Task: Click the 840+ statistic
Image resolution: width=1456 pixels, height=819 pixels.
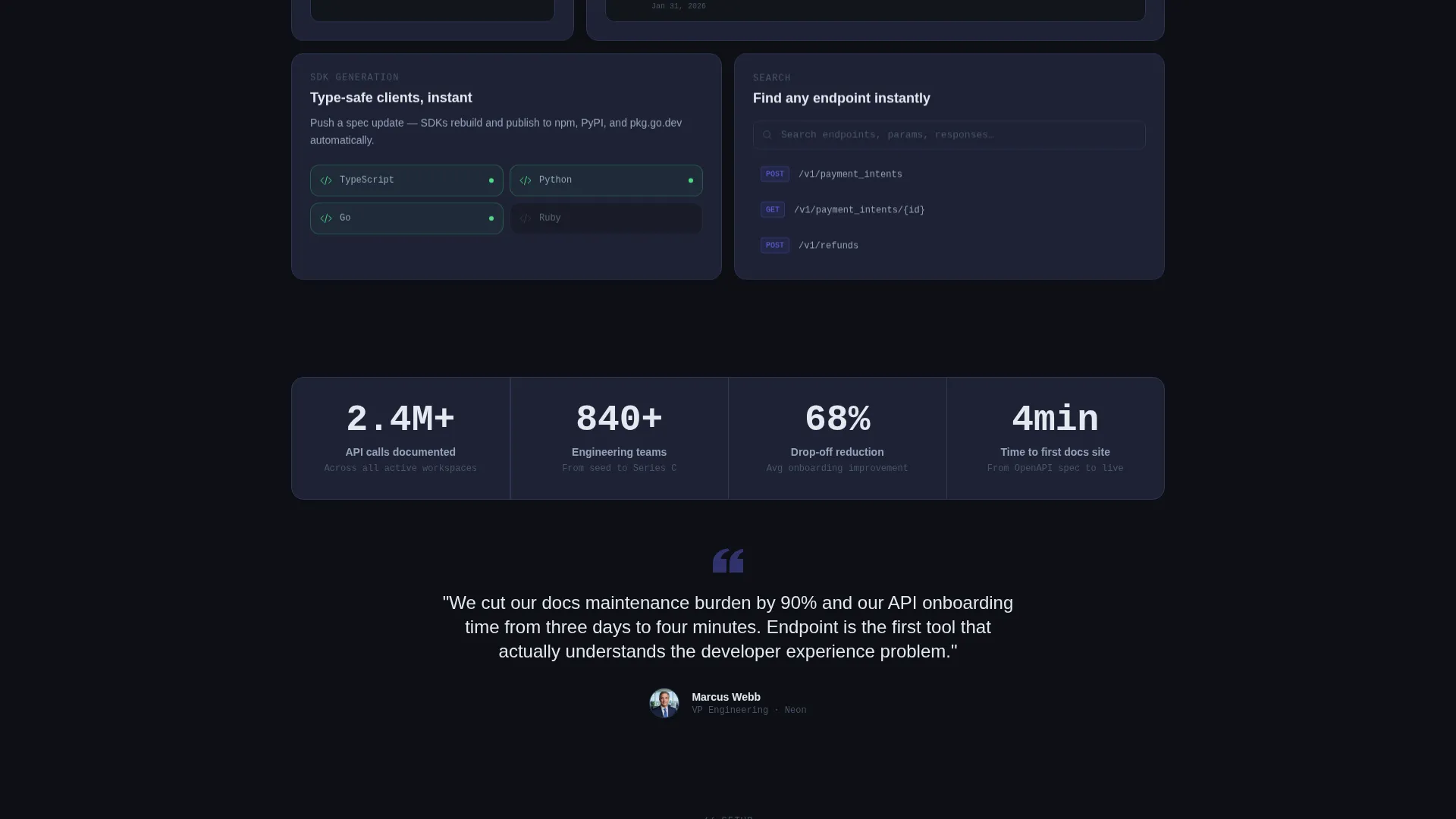Action: pyautogui.click(x=619, y=419)
